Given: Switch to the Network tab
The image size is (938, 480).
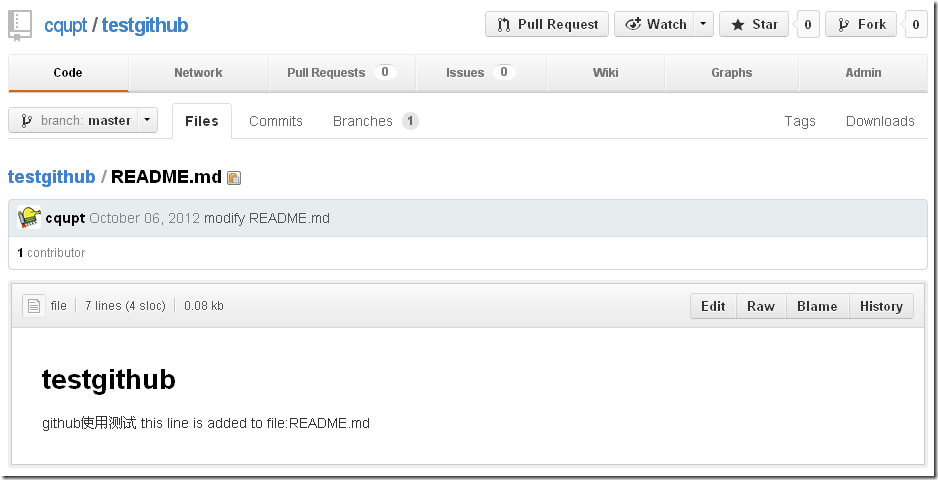Looking at the screenshot, I should point(198,73).
